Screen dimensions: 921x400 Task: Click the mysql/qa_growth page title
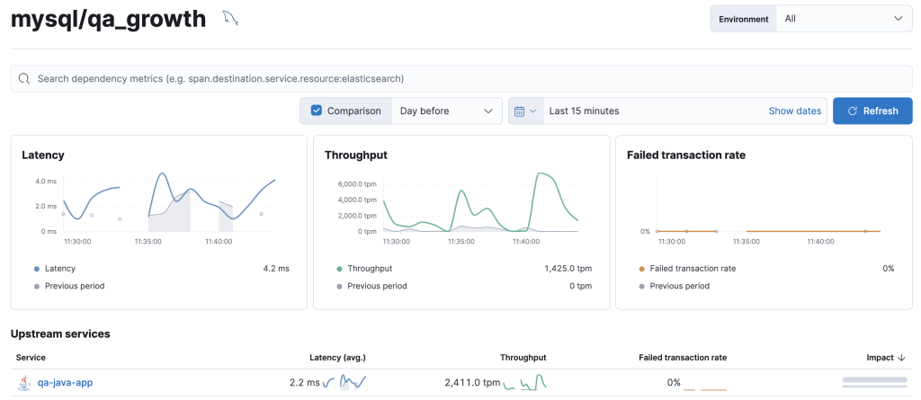(x=109, y=19)
